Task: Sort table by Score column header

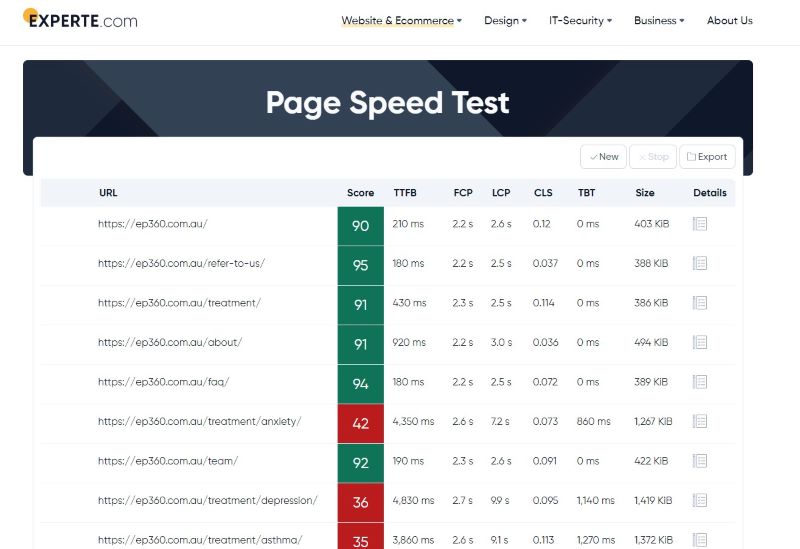Action: click(360, 193)
